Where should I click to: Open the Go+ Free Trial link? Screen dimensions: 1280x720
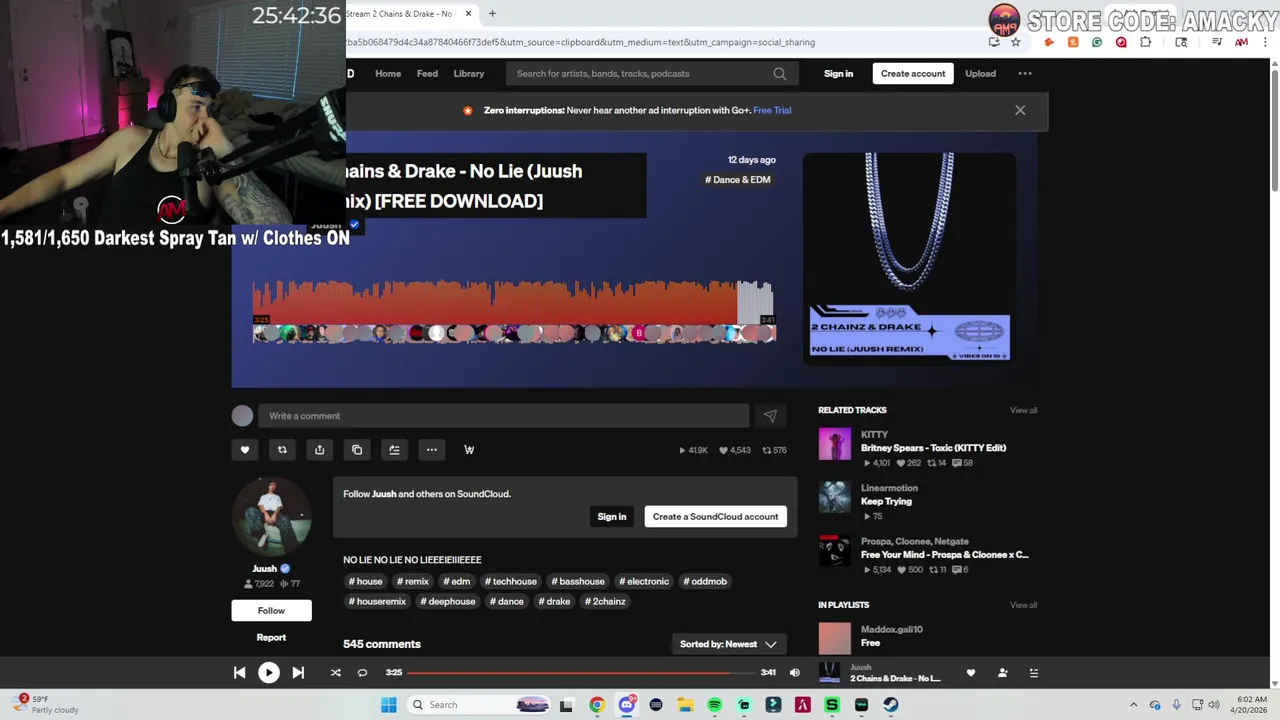[772, 110]
